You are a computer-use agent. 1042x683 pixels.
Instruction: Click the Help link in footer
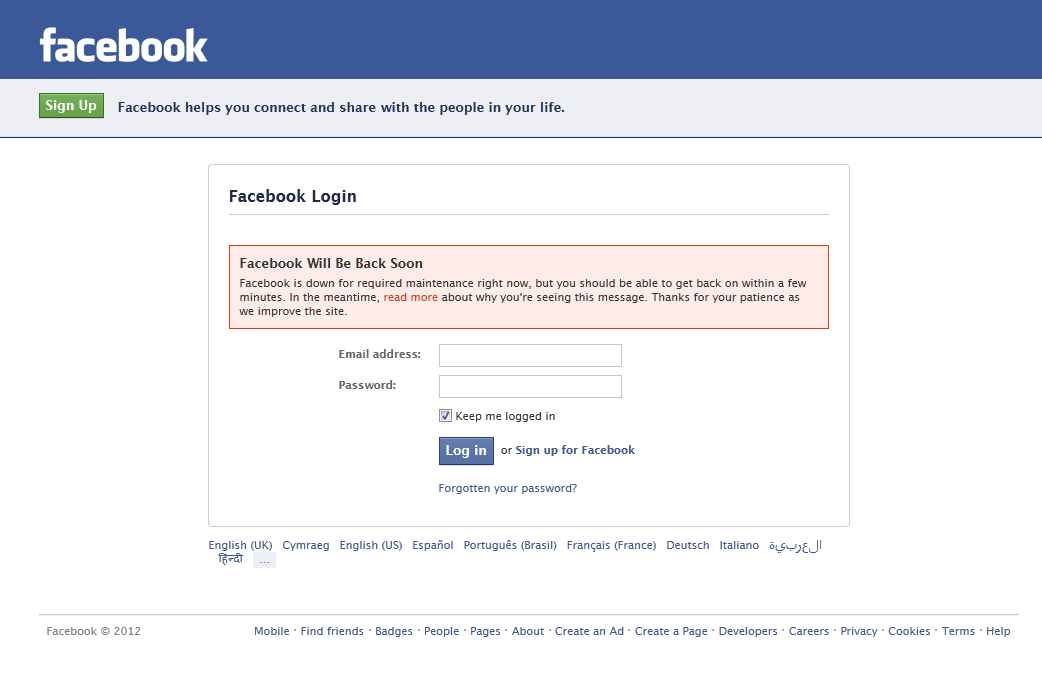(998, 631)
